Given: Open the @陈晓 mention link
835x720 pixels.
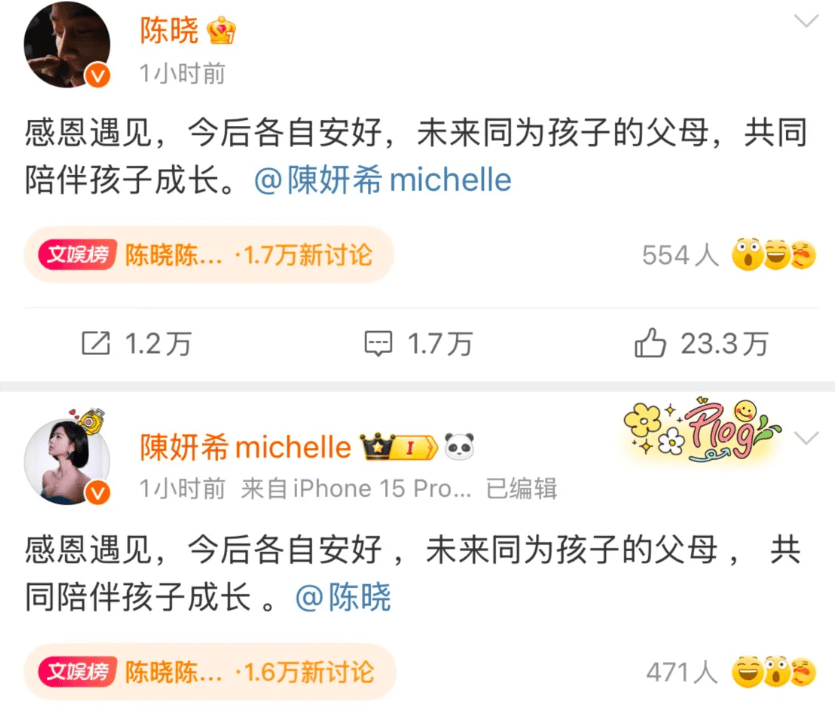Looking at the screenshot, I should [343, 597].
